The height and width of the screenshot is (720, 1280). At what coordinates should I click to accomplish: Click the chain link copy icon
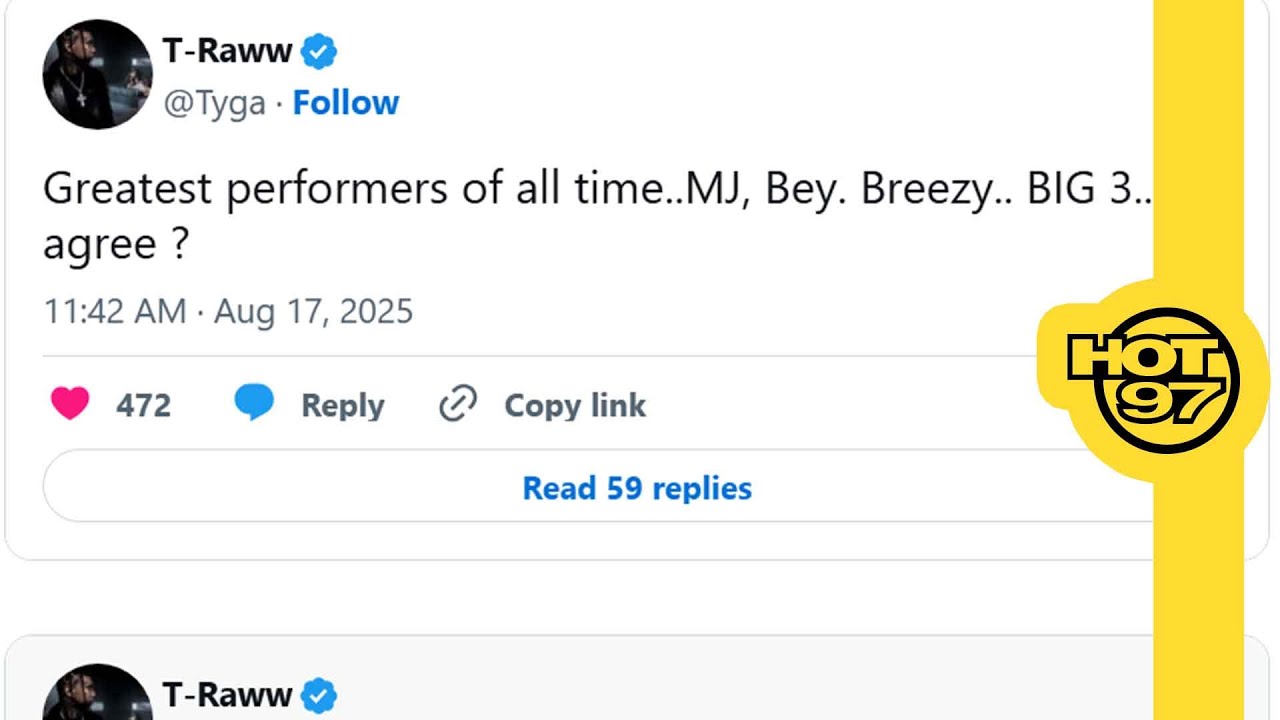(458, 404)
